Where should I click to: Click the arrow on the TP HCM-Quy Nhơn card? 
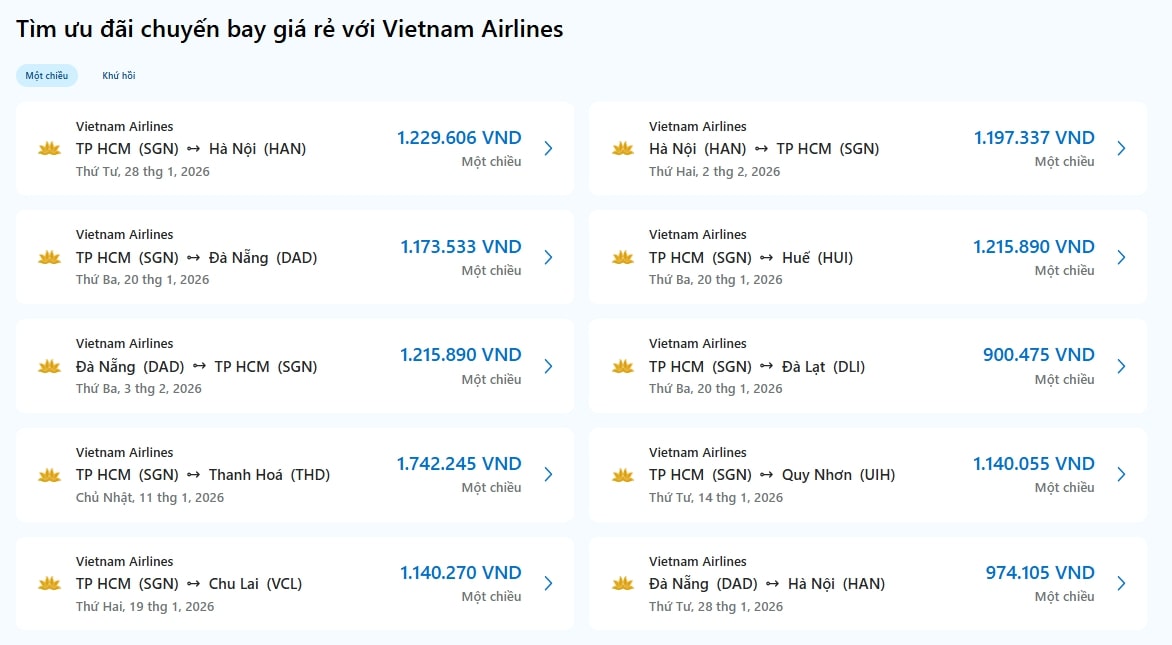(1121, 475)
